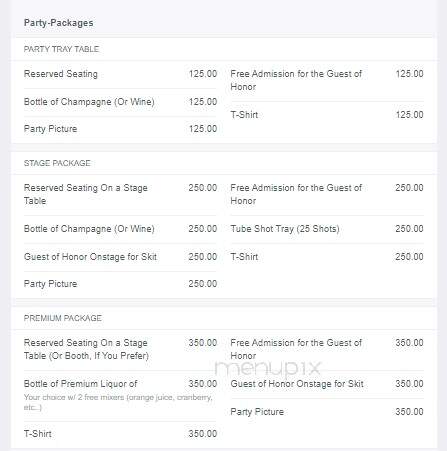The width and height of the screenshot is (447, 451).
Task: Click Guest of Honor Onstage for Skit 250.00
Action: [x=120, y=257]
